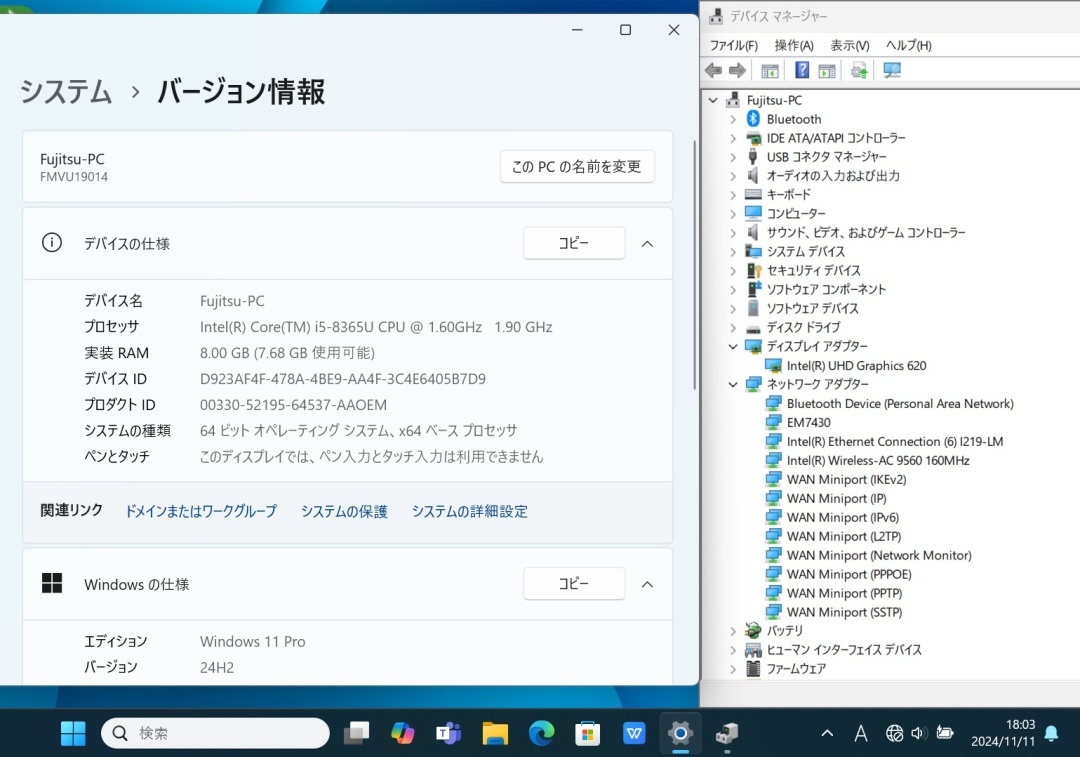Click Settings gear icon on taskbar
Viewport: 1080px width, 757px height.
coord(680,733)
